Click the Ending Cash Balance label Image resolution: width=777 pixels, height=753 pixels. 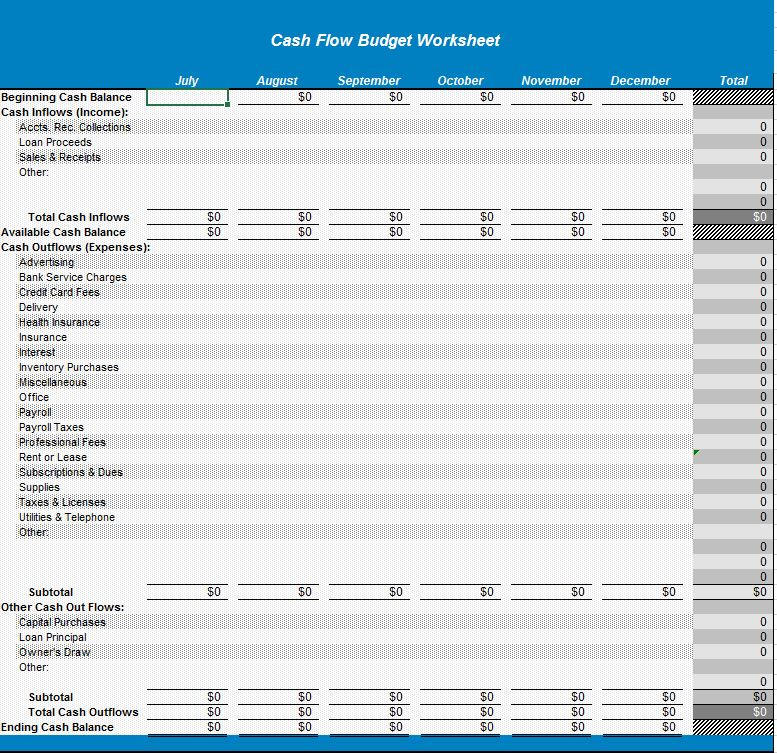[x=57, y=727]
